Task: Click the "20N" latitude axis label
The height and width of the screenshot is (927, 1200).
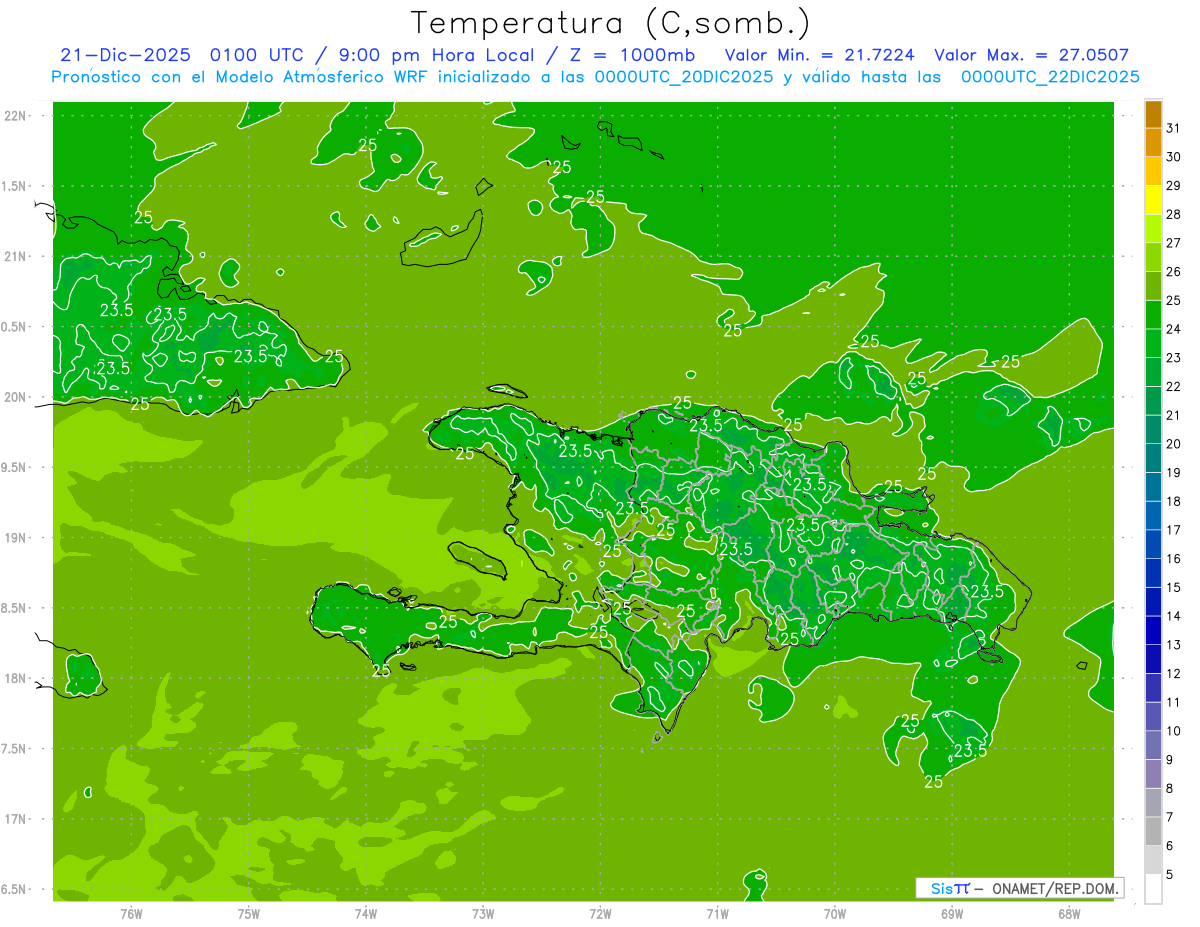Action: tap(17, 397)
